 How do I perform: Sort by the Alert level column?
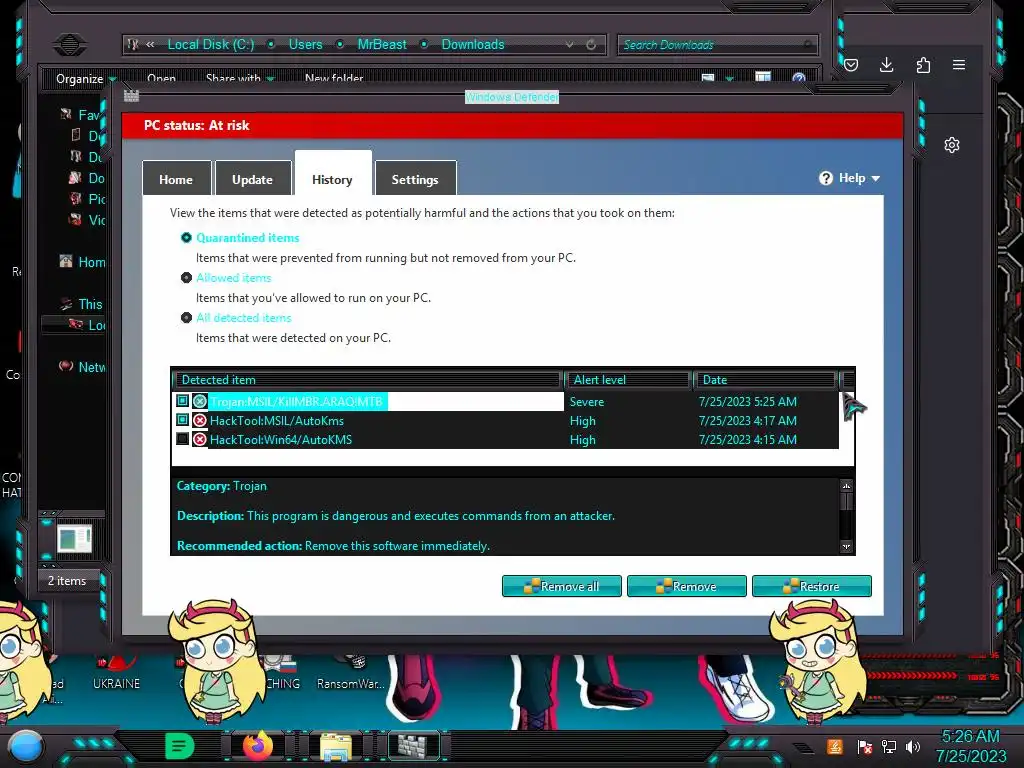[628, 379]
